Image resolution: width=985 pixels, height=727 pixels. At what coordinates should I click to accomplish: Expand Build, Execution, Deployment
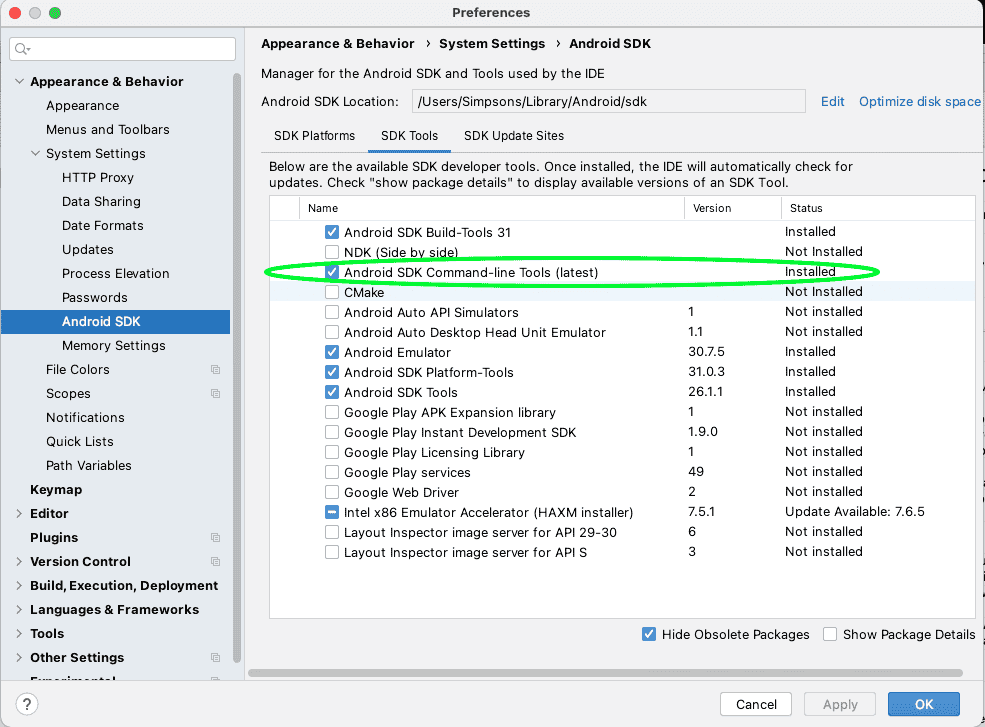(x=19, y=585)
